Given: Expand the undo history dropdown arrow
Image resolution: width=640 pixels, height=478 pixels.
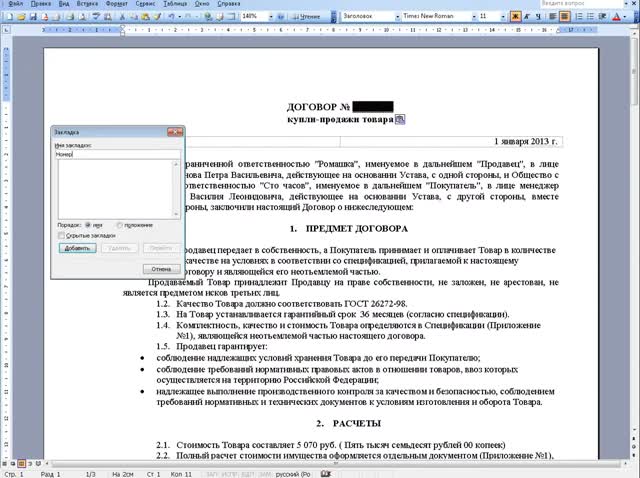Looking at the screenshot, I should [179, 17].
